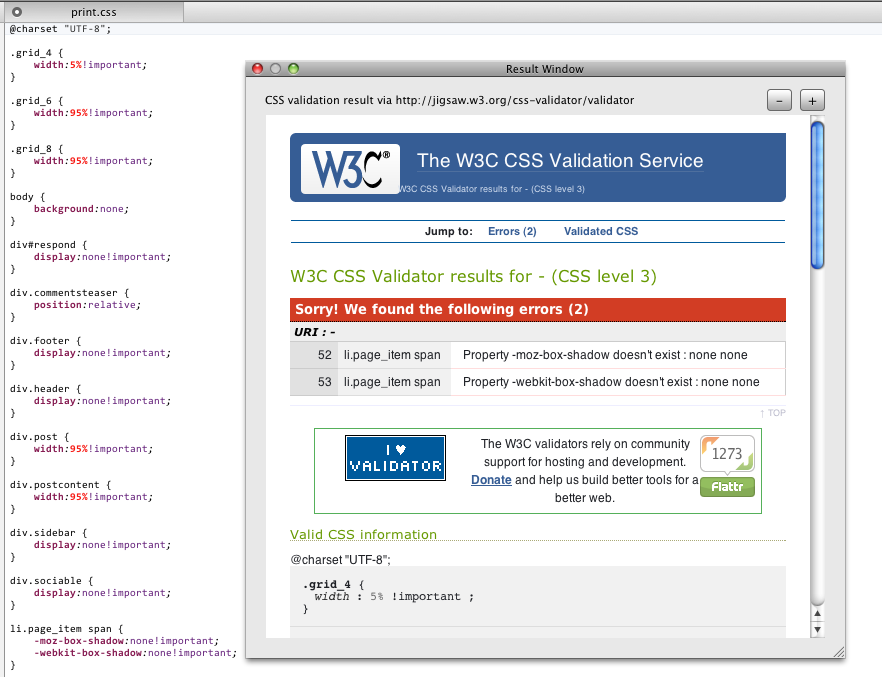The image size is (882, 677).
Task: Click the div.postcontent selector in editor
Action: coord(60,485)
